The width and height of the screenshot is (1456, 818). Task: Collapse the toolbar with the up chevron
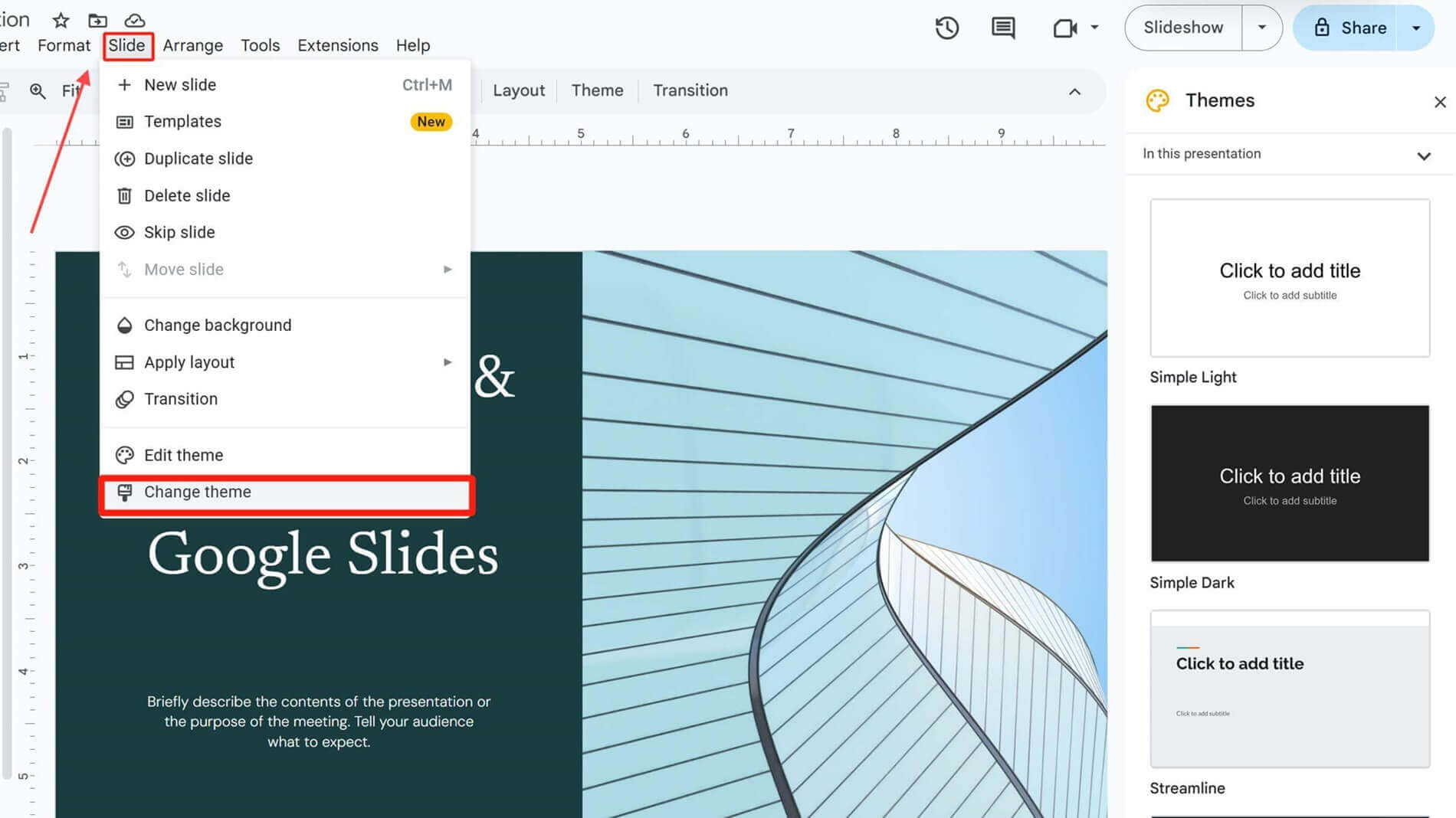pos(1074,92)
